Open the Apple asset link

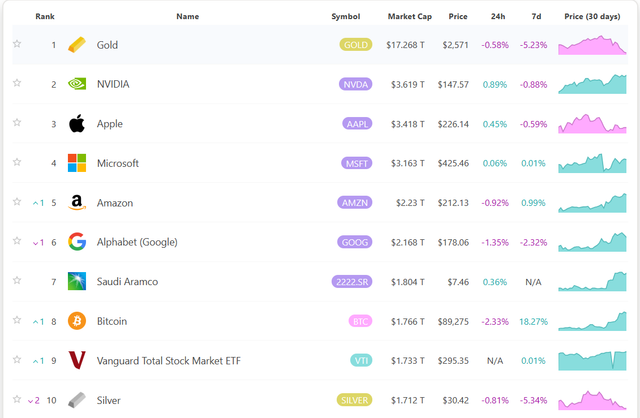(110, 124)
